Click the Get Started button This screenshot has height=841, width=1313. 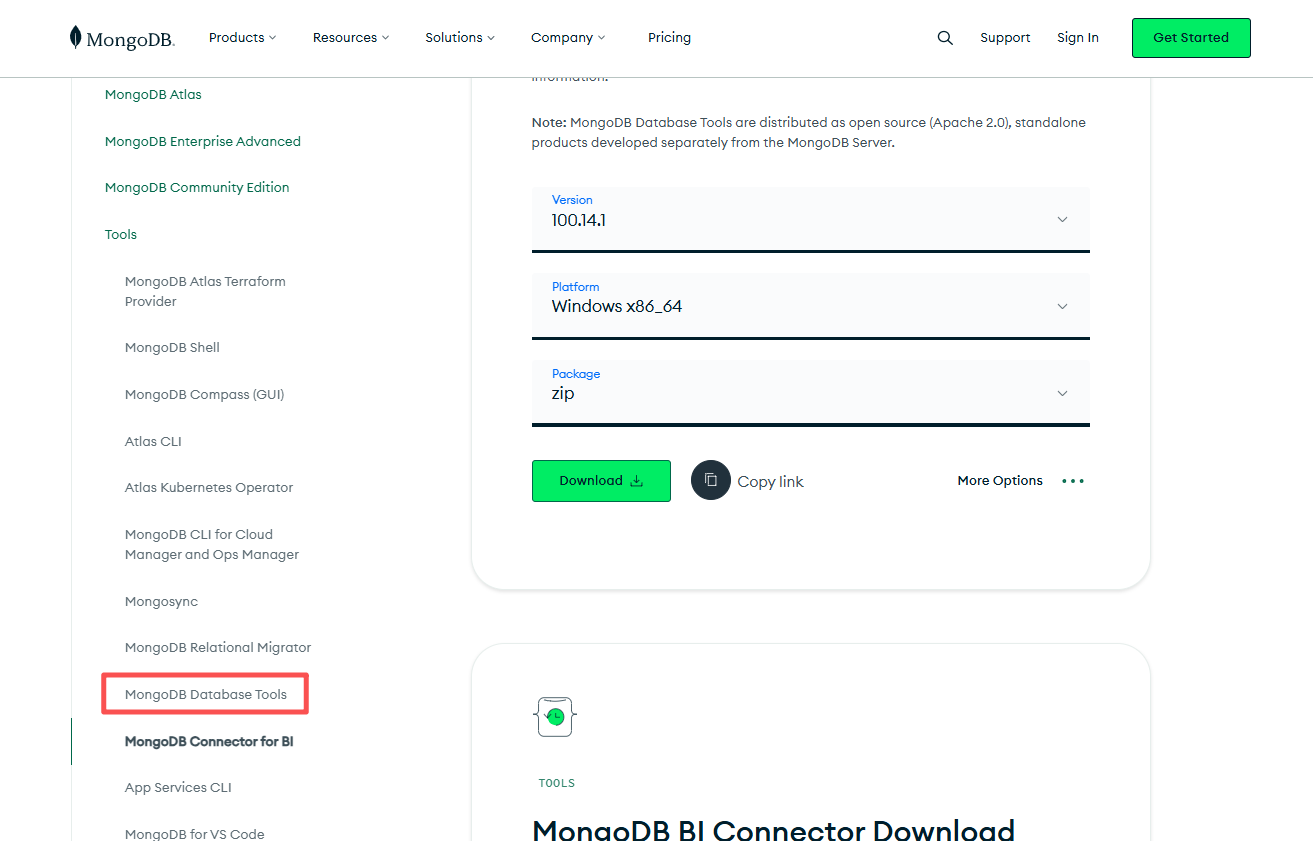pos(1191,38)
